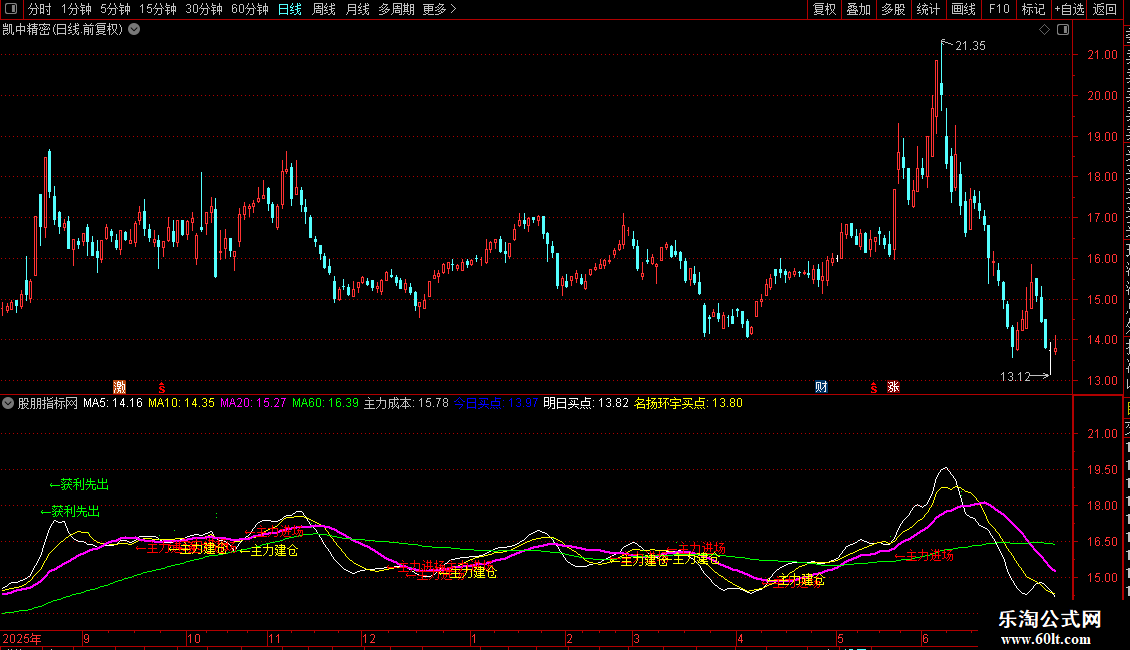Click the 返回 back button
Image resolution: width=1130 pixels, height=650 pixels.
tap(1105, 9)
